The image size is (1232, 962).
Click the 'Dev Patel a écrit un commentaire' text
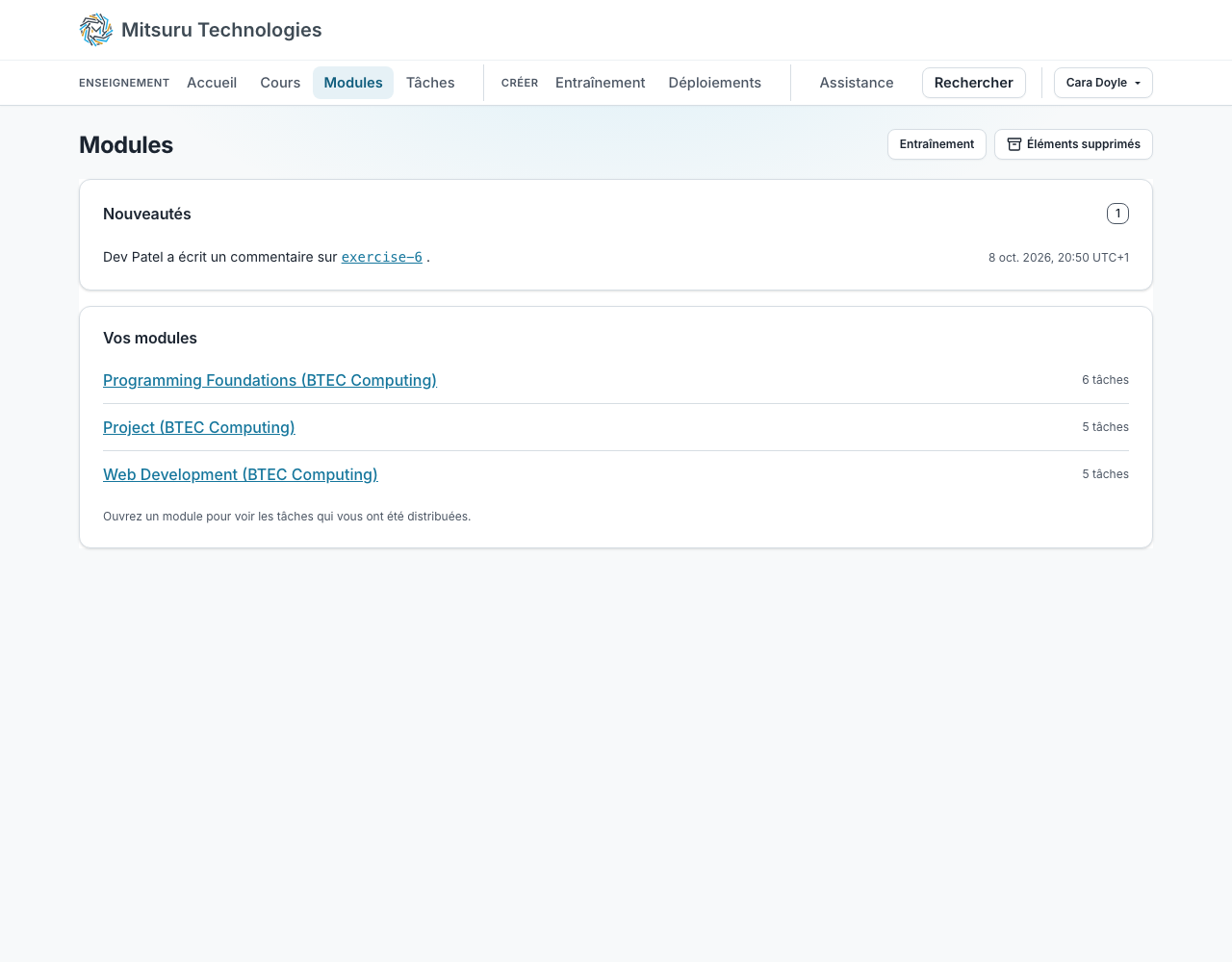(x=220, y=257)
